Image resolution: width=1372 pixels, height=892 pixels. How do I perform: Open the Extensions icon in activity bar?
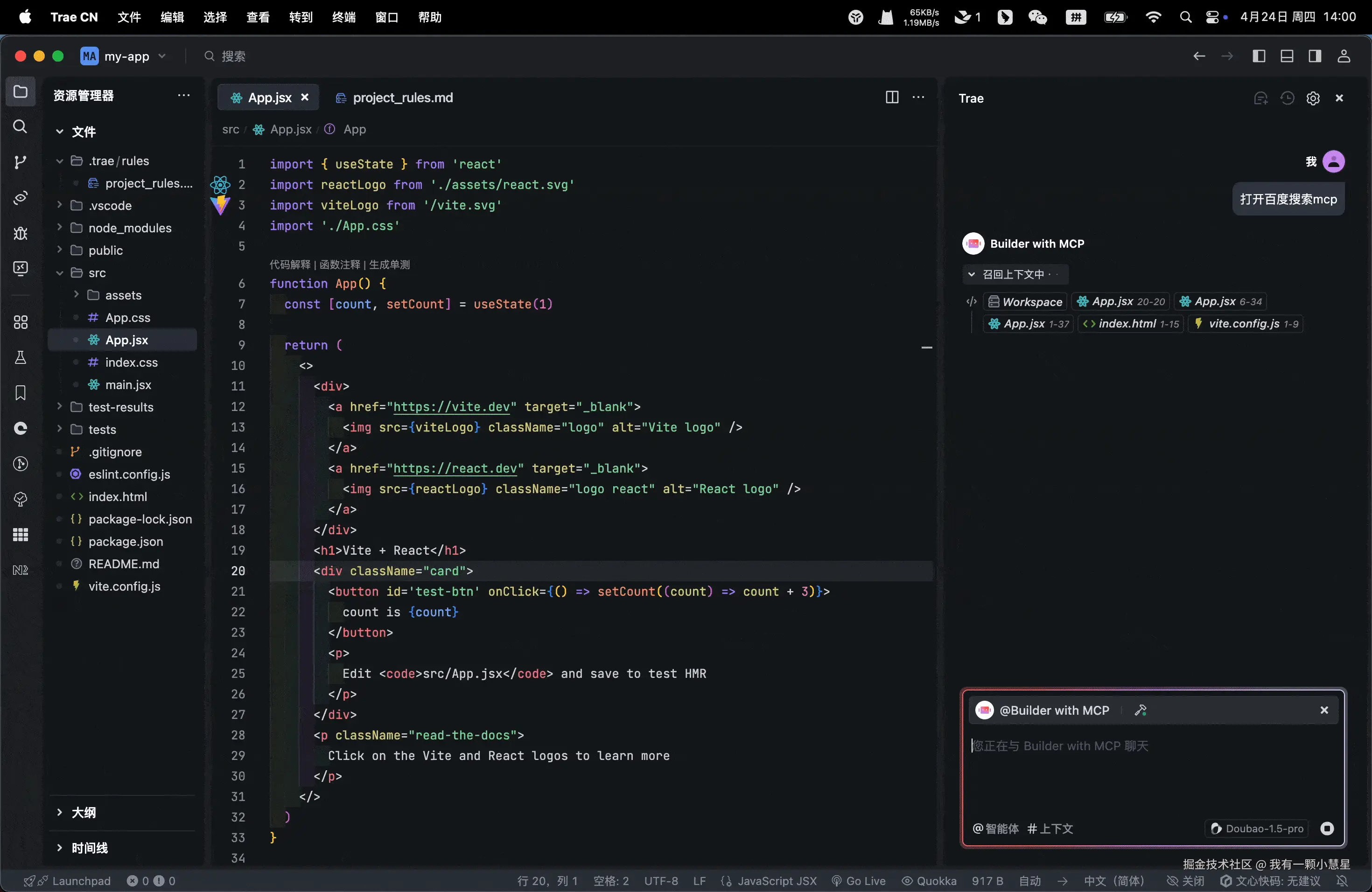20,322
